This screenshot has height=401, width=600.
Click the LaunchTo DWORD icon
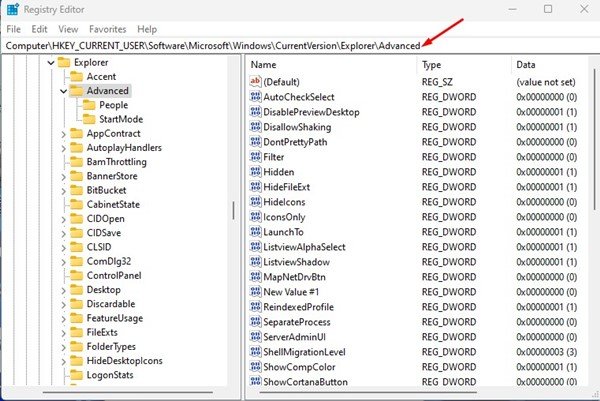click(x=255, y=231)
